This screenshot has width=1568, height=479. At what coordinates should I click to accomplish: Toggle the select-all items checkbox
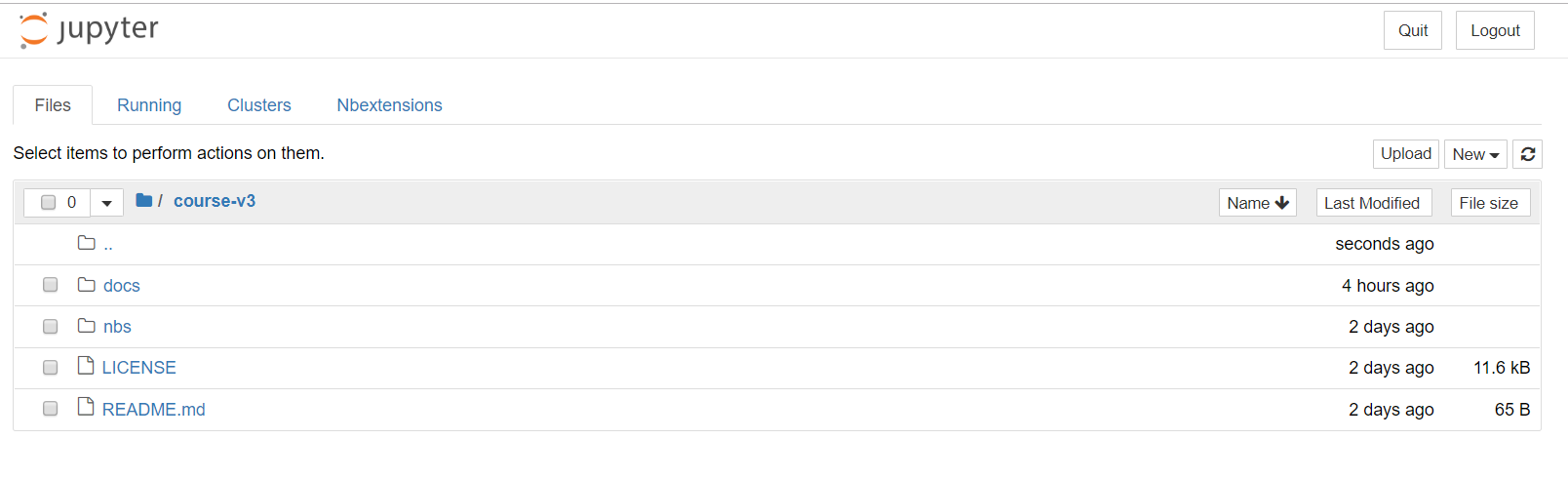pos(49,203)
